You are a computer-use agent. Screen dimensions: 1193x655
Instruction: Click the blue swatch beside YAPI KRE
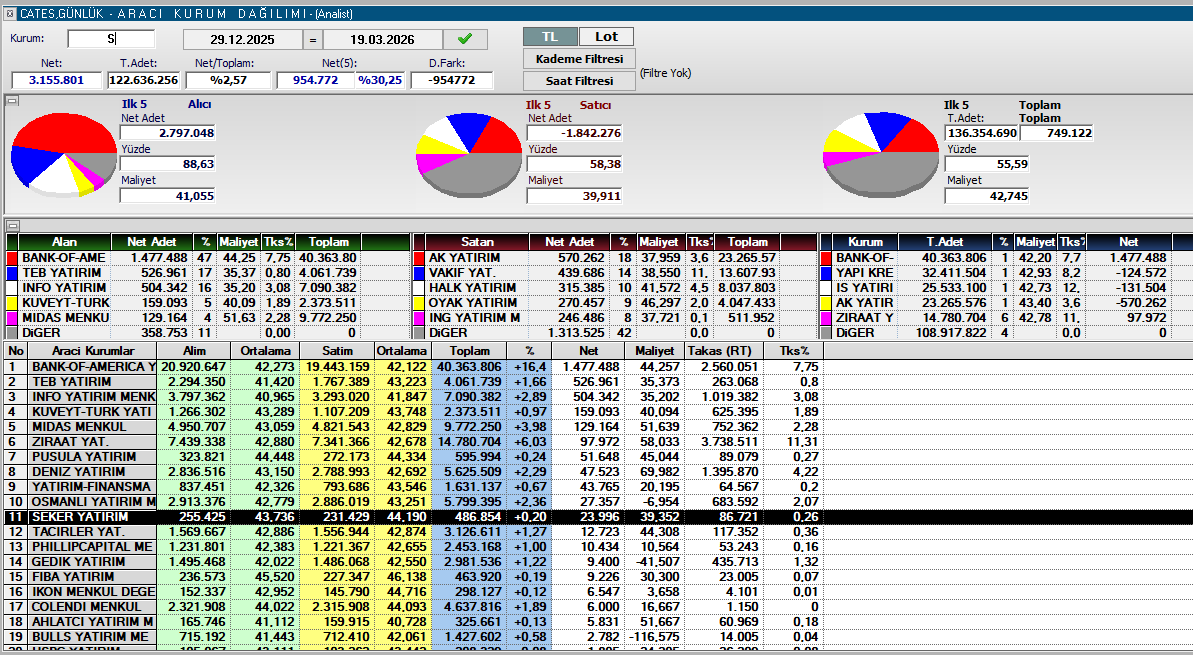click(x=826, y=272)
